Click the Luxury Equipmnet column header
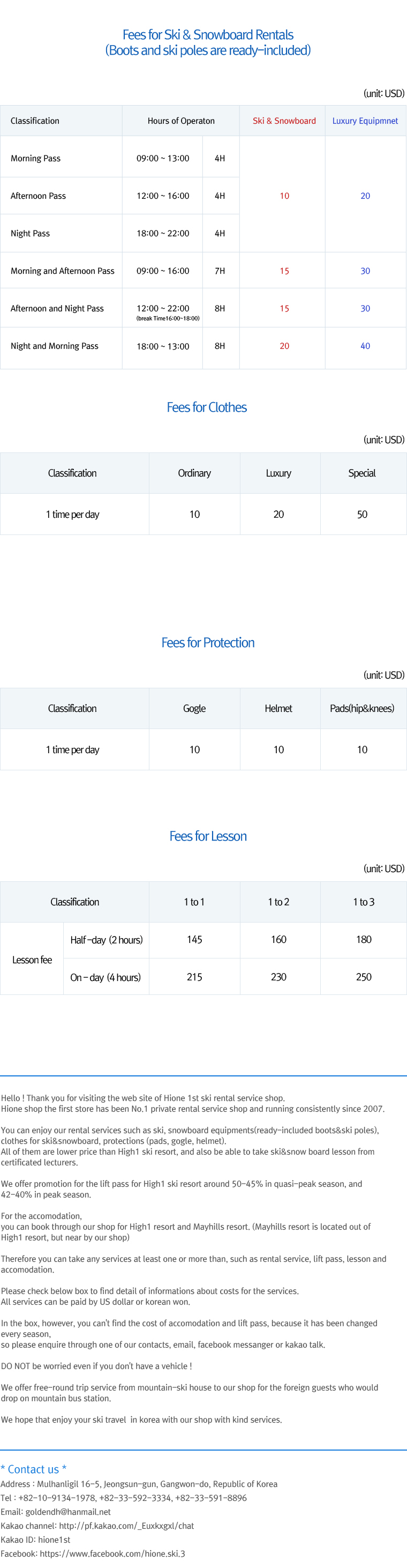The height and width of the screenshot is (1568, 407). click(x=365, y=121)
